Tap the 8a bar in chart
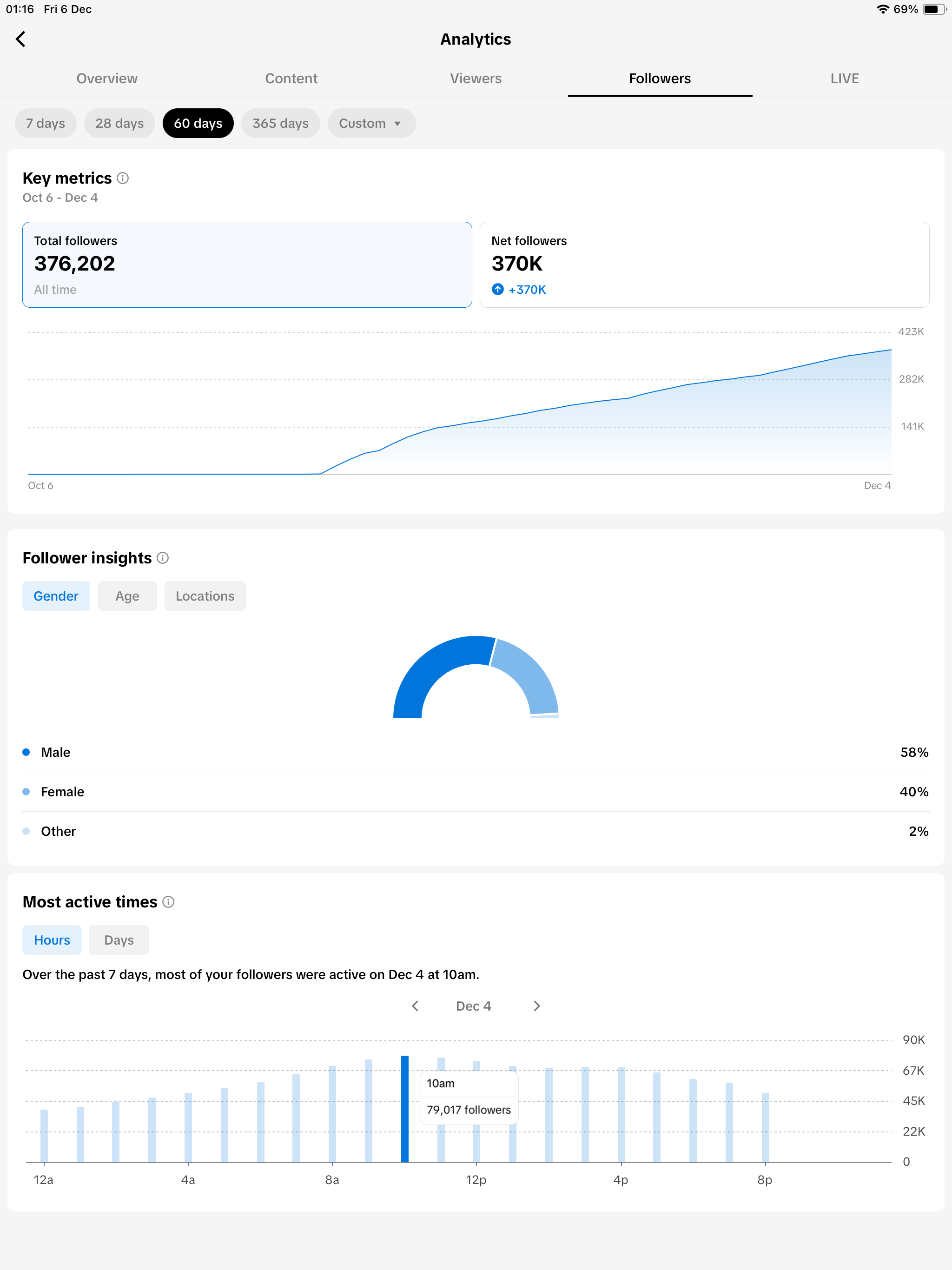Image resolution: width=952 pixels, height=1270 pixels. pyautogui.click(x=332, y=1114)
